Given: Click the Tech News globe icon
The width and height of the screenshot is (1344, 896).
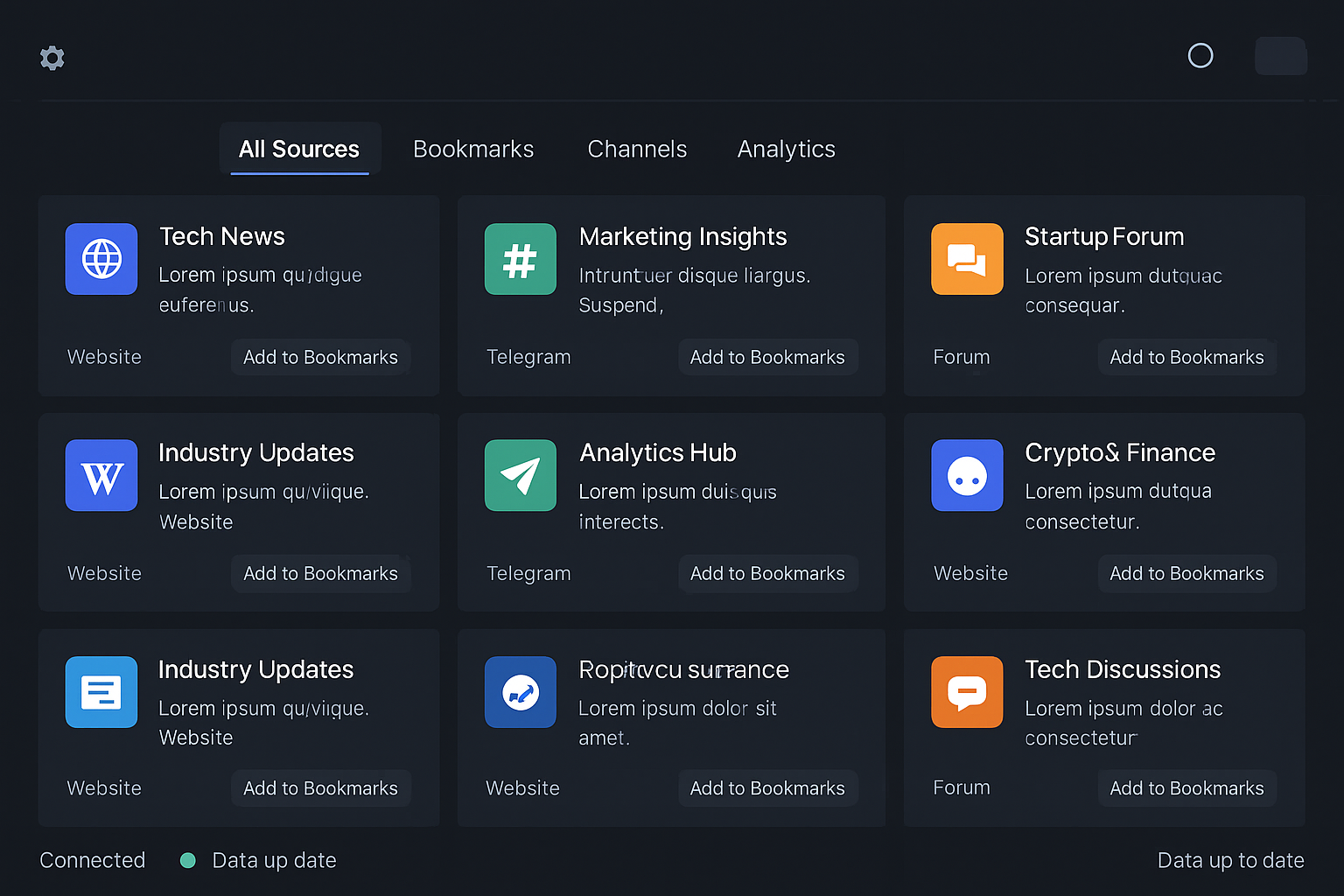Looking at the screenshot, I should tap(101, 259).
